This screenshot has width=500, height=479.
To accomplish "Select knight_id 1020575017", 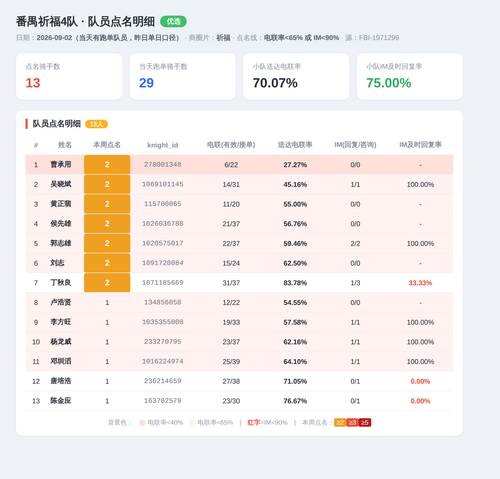I will 163,243.
